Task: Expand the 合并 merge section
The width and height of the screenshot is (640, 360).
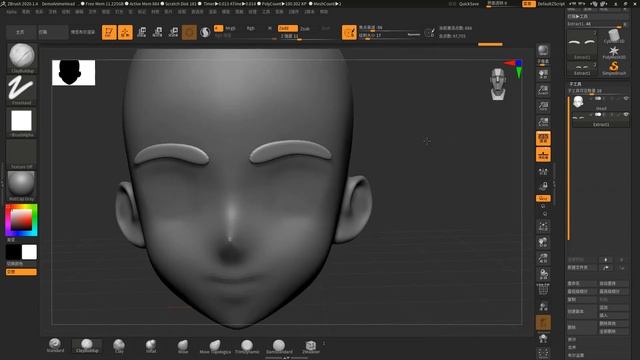Action: click(572, 347)
